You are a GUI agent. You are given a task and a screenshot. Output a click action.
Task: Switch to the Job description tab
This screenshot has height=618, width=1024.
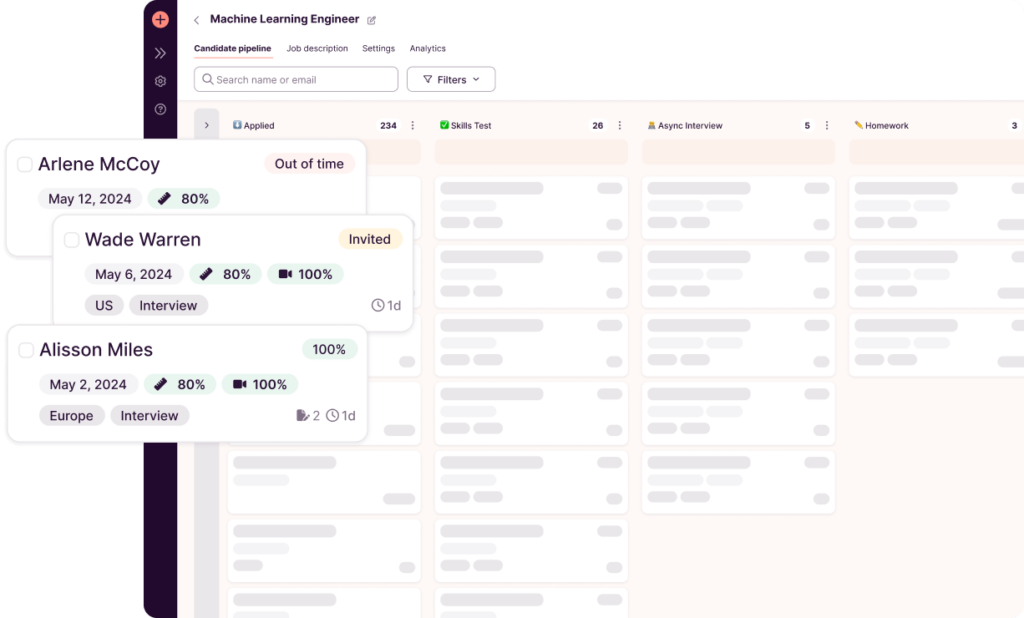pyautogui.click(x=317, y=48)
